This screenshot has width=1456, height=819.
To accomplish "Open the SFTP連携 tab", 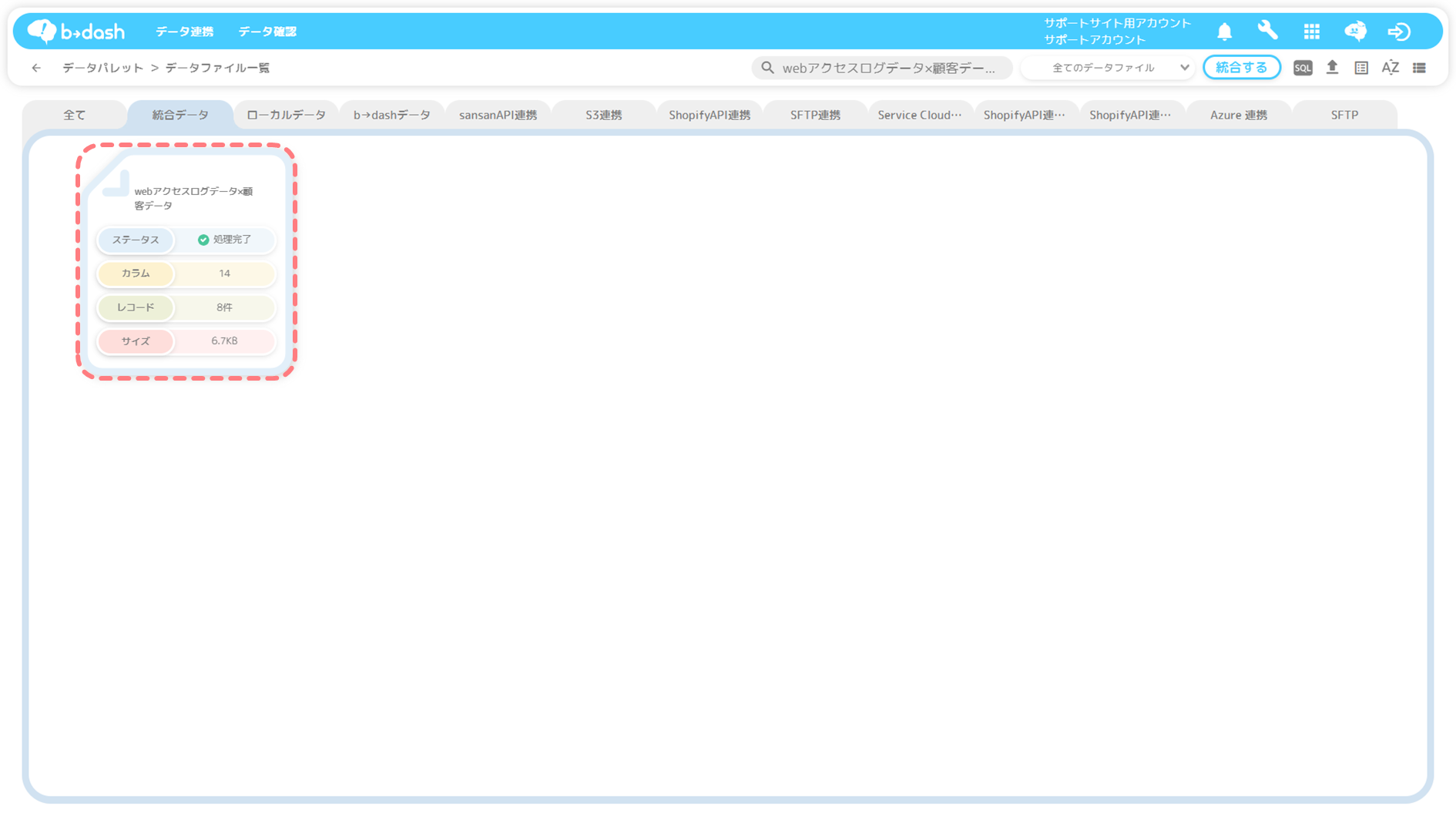I will pyautogui.click(x=815, y=115).
